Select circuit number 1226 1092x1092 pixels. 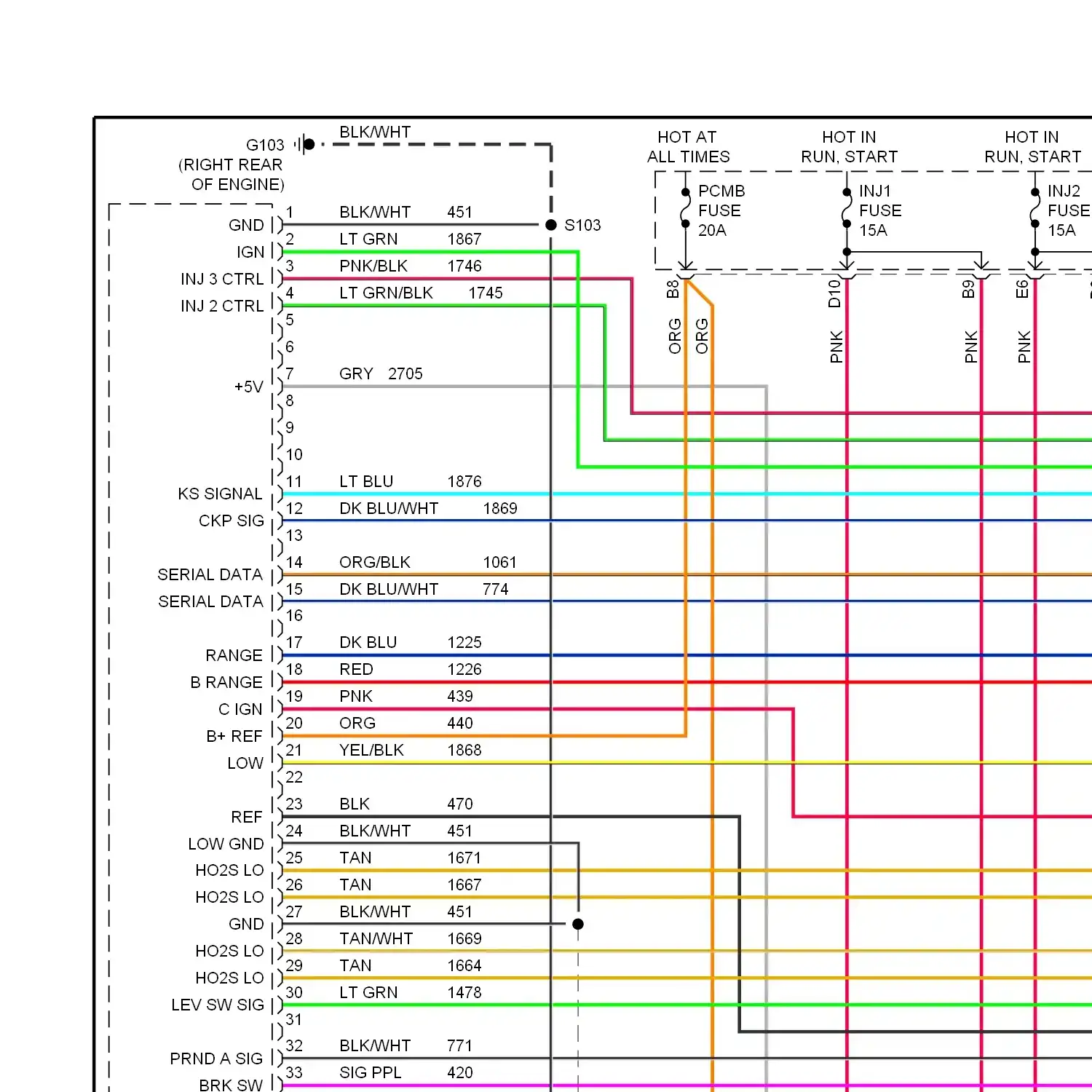[464, 669]
